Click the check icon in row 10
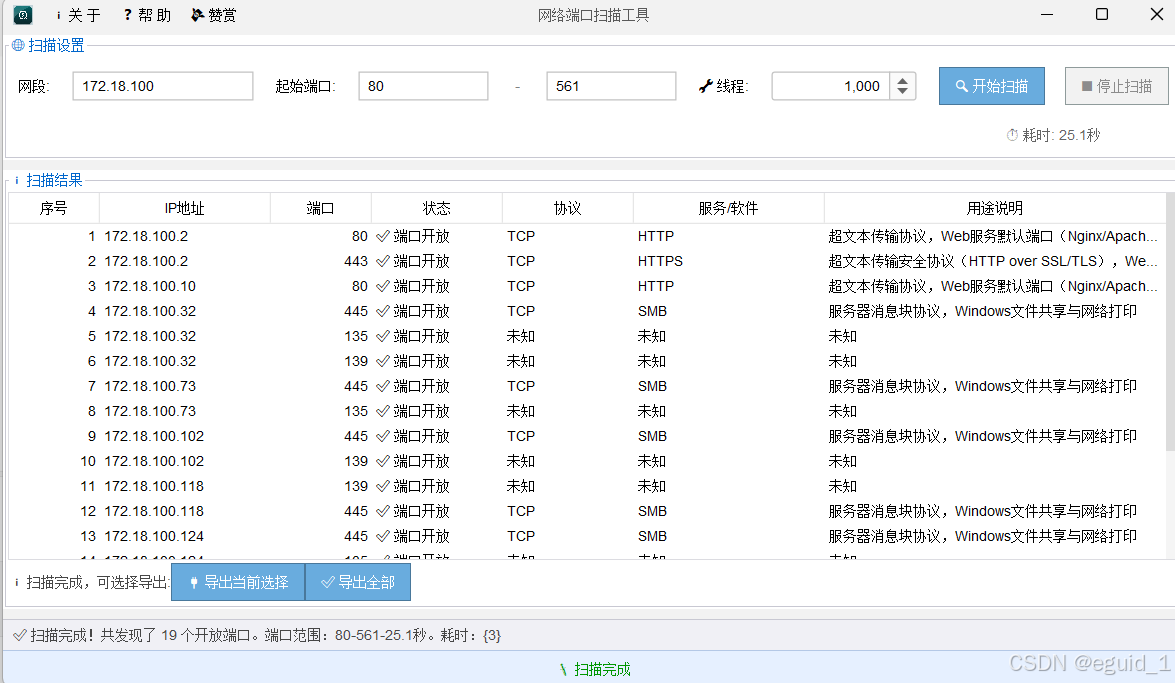Screen dimensions: 1175x683 tap(383, 461)
